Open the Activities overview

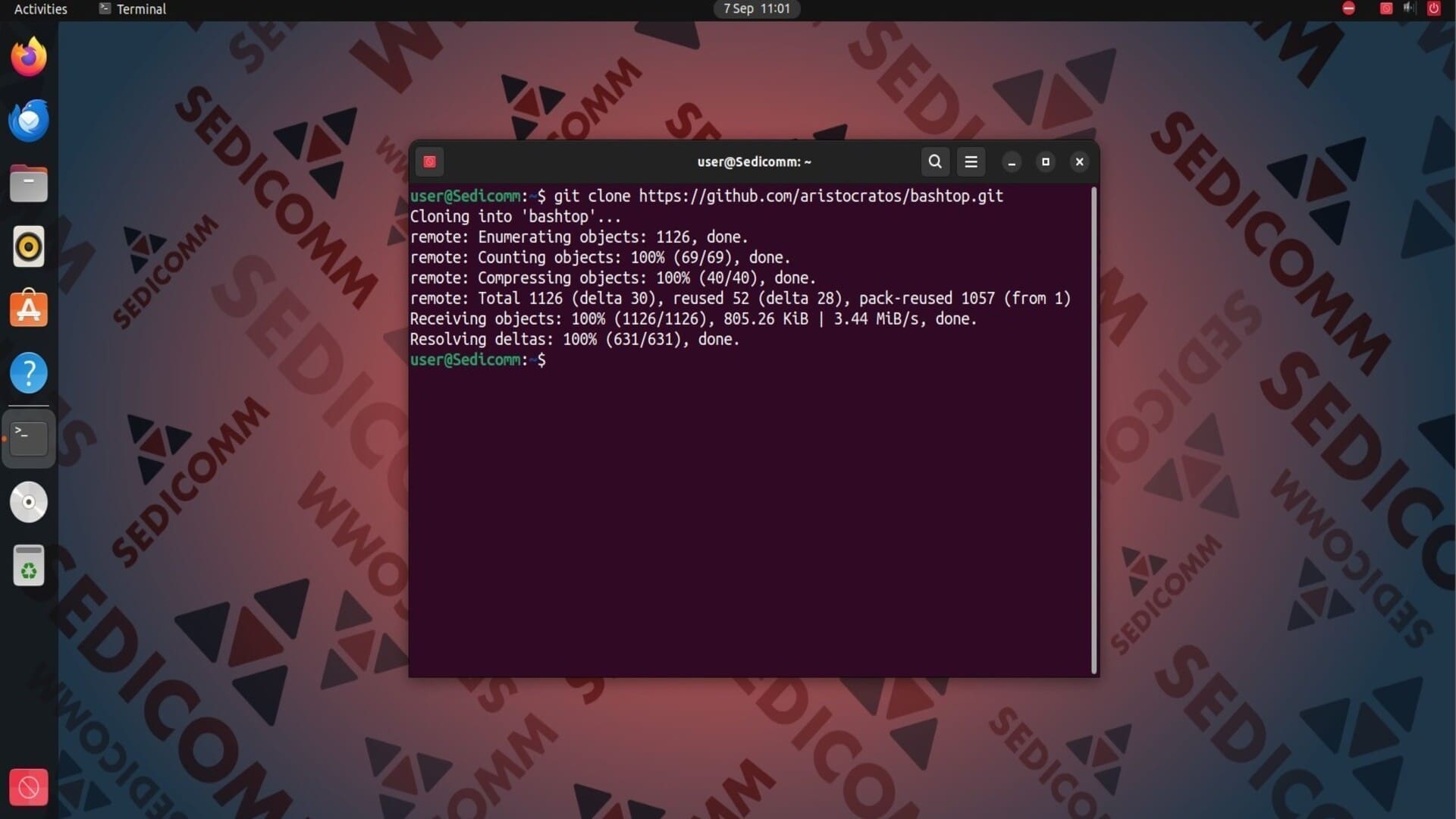click(x=41, y=9)
